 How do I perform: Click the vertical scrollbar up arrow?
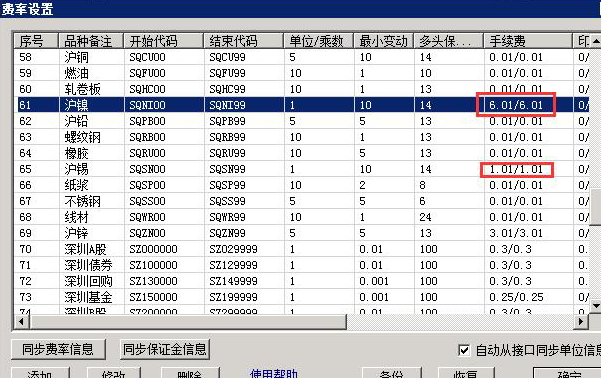(x=596, y=41)
